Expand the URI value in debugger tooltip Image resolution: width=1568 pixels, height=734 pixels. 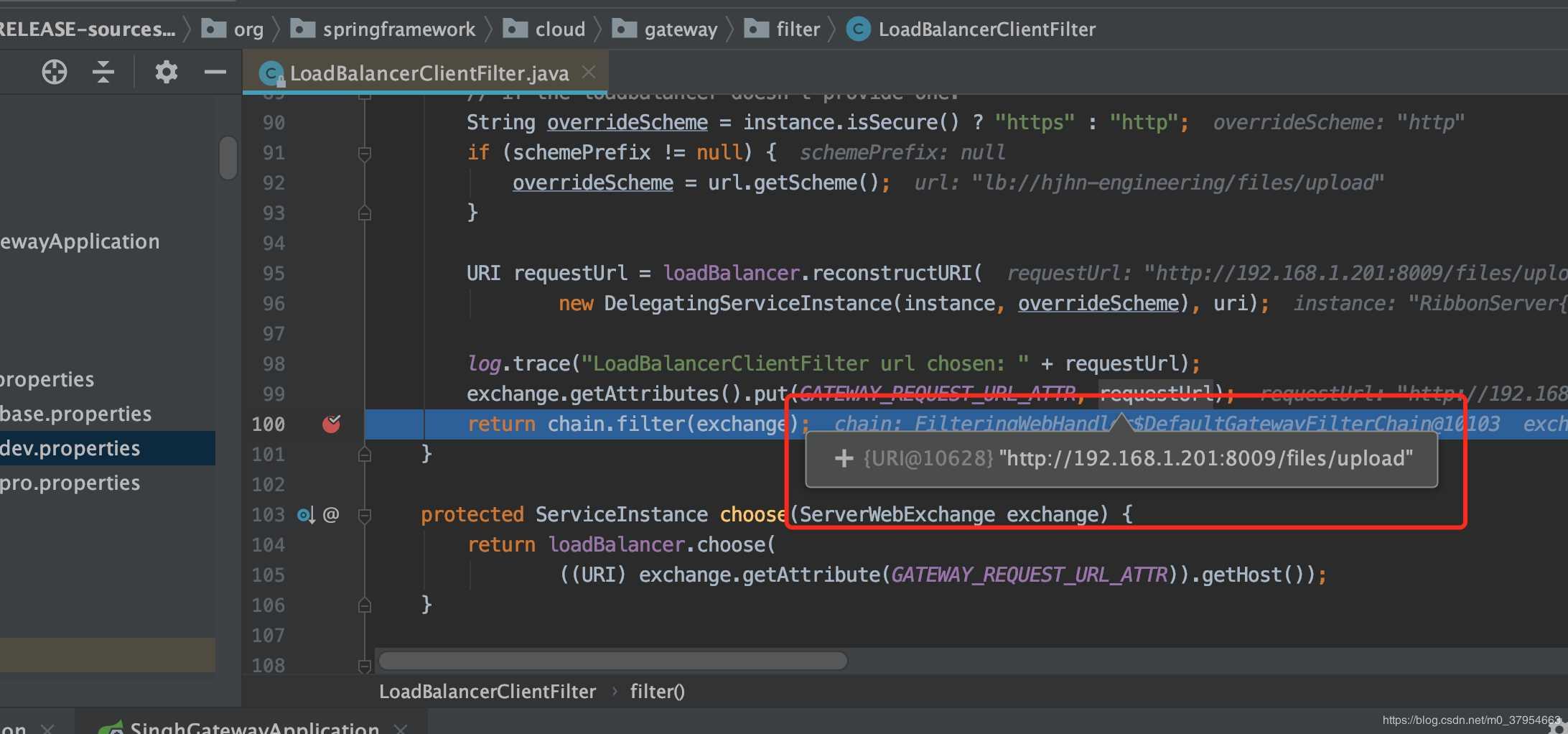[844, 458]
